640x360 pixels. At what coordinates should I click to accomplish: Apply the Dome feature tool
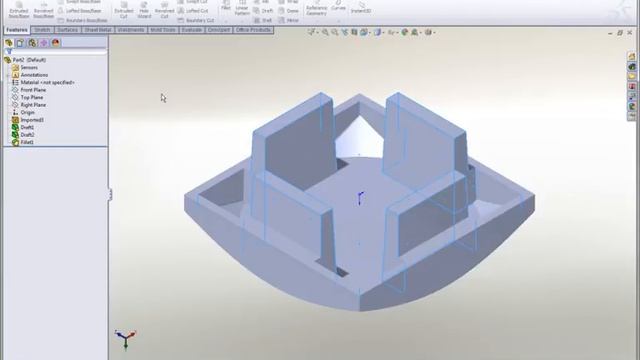pos(289,11)
